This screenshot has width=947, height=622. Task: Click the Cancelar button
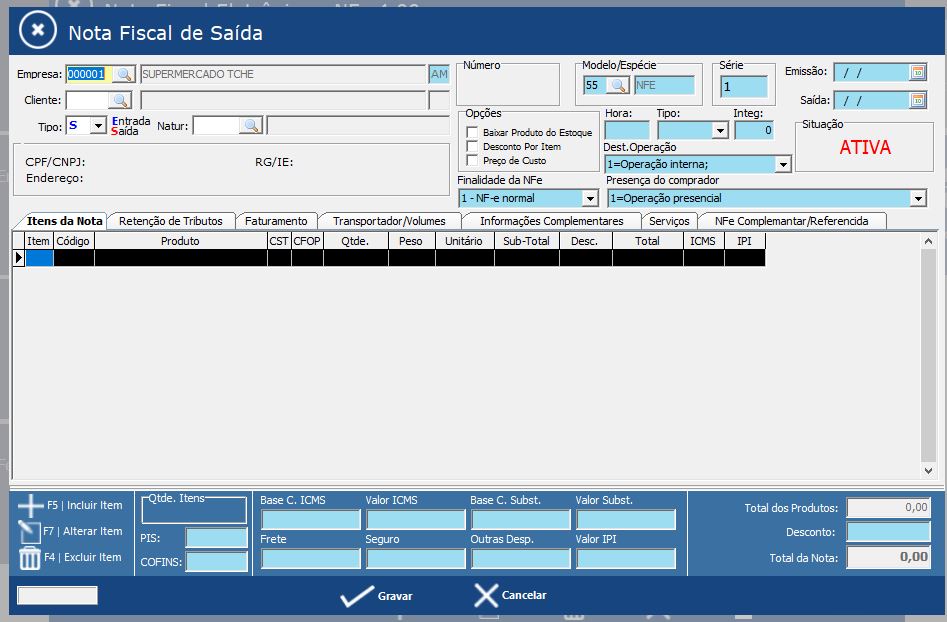[511, 596]
